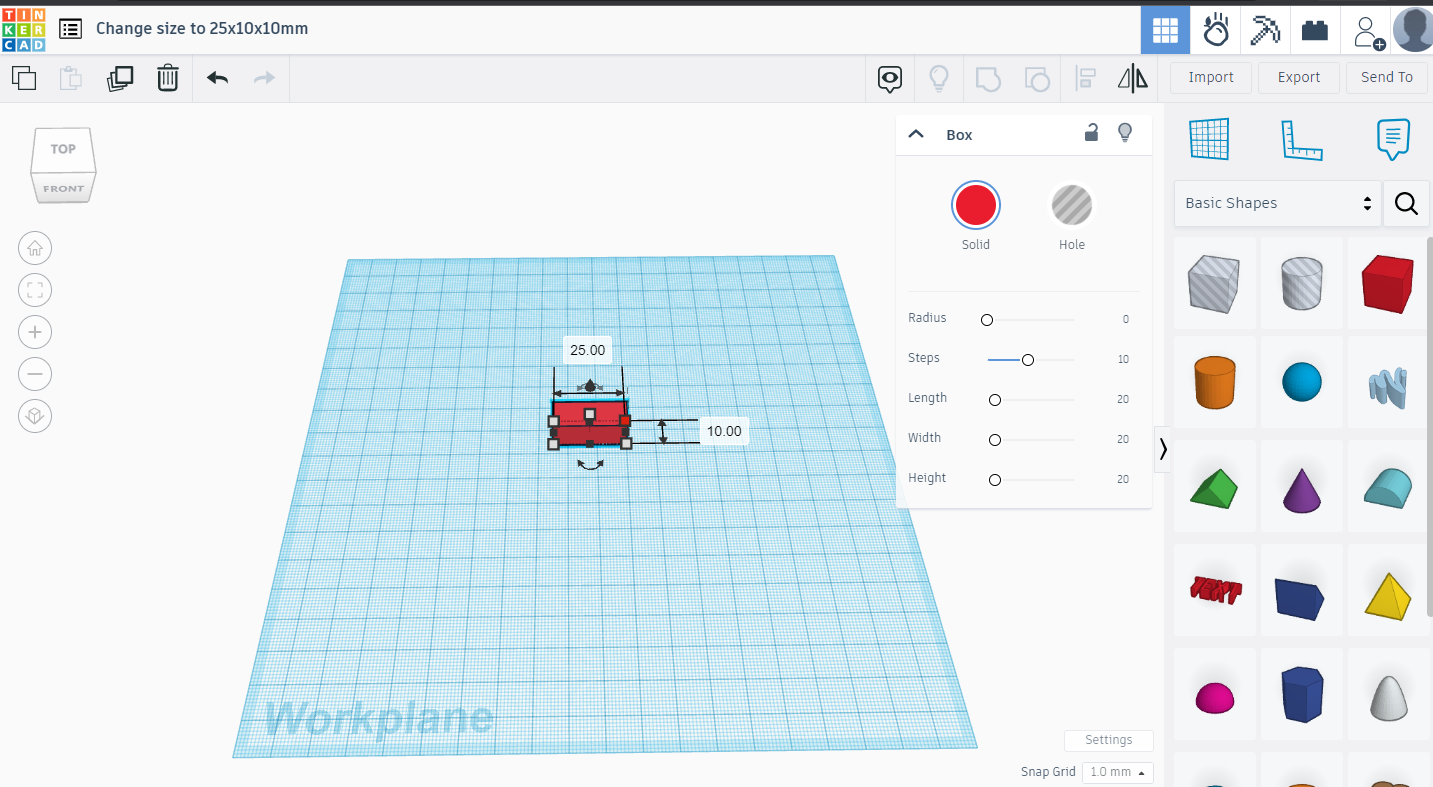Click the design title text
This screenshot has height=787, width=1433.
tap(202, 29)
